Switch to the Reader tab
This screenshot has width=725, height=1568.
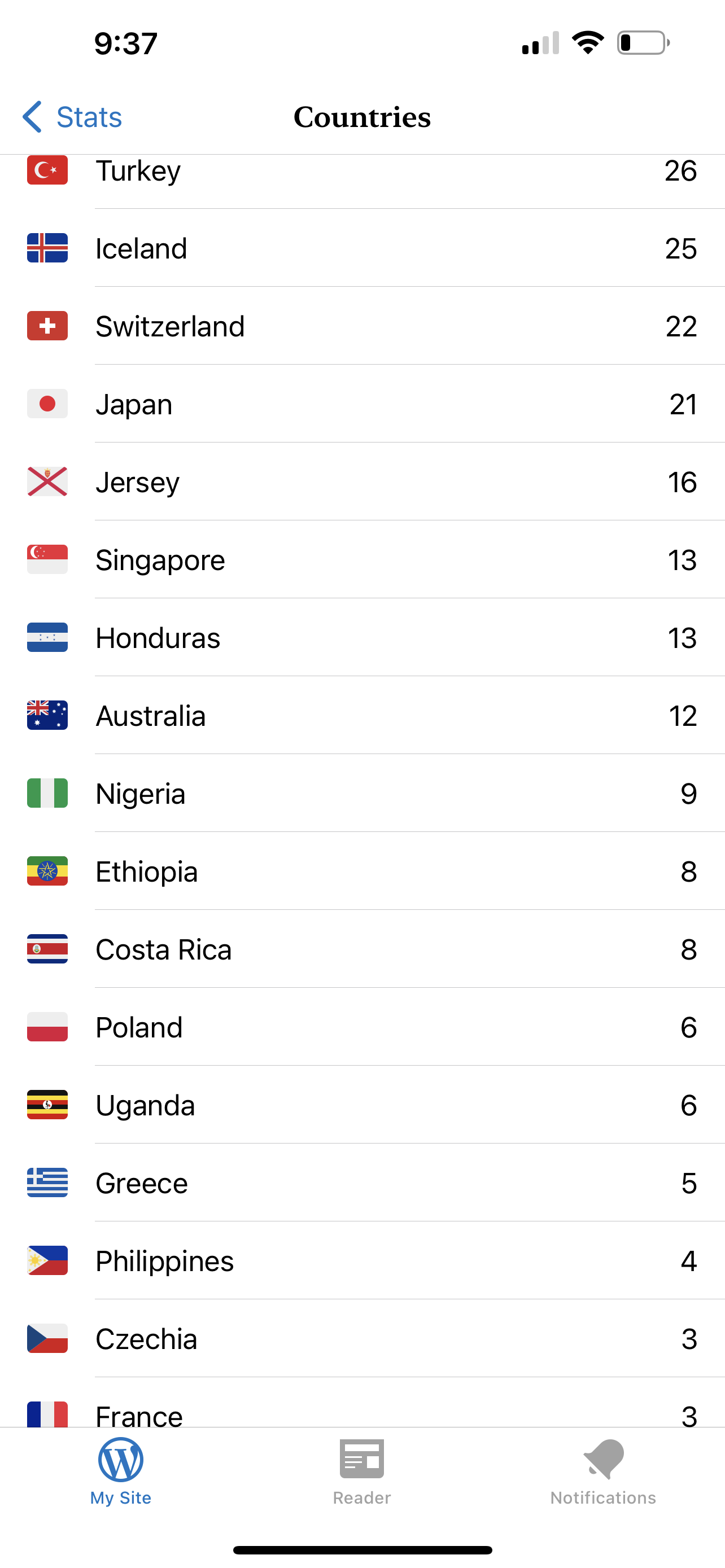pos(361,1470)
